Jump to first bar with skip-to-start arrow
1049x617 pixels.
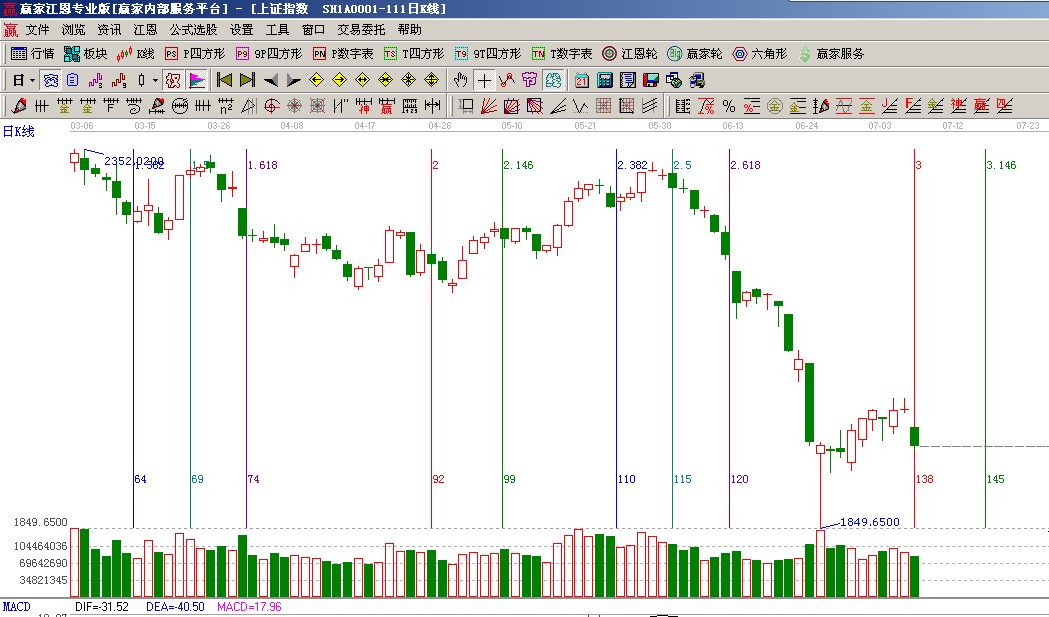coord(224,80)
